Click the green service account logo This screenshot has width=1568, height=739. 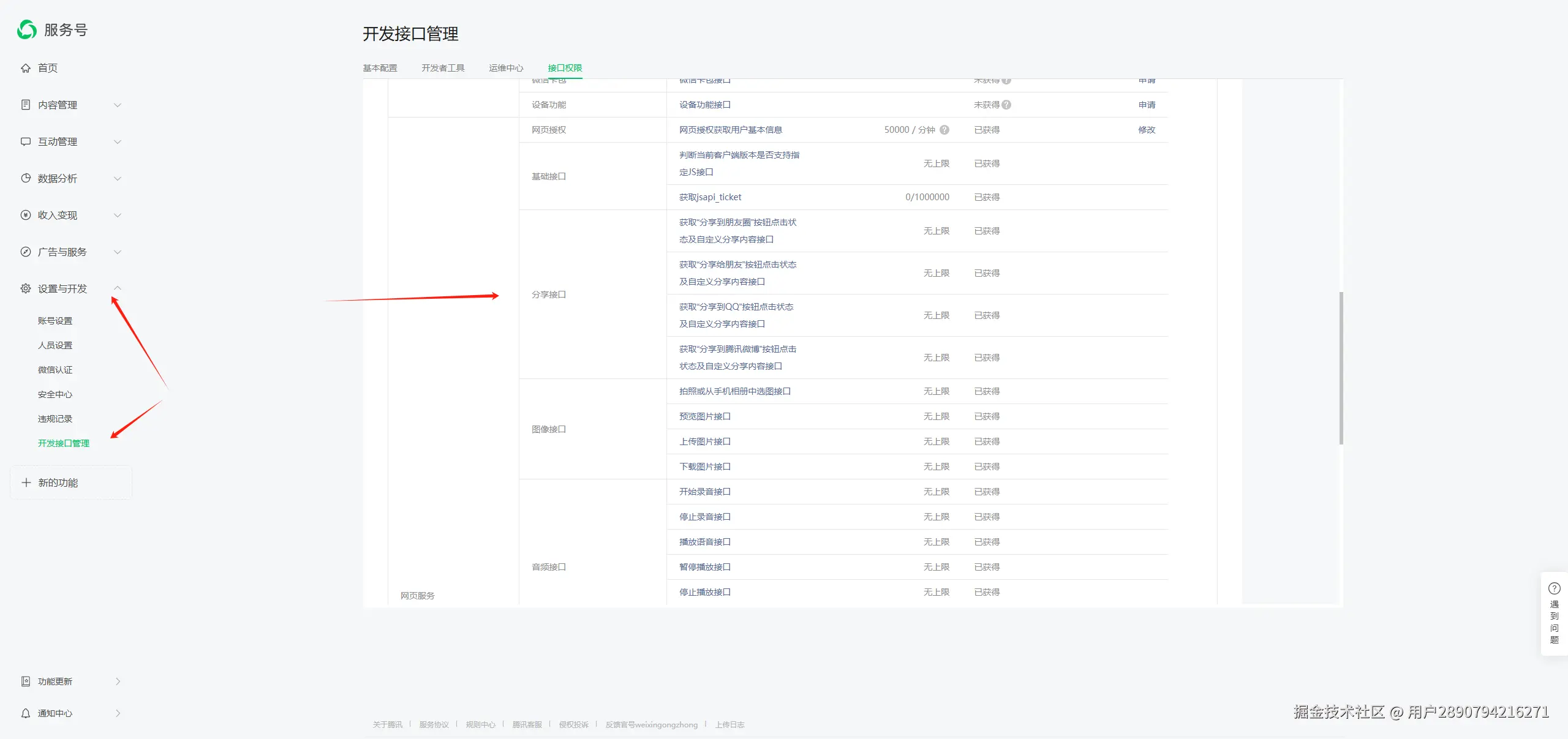[x=26, y=29]
